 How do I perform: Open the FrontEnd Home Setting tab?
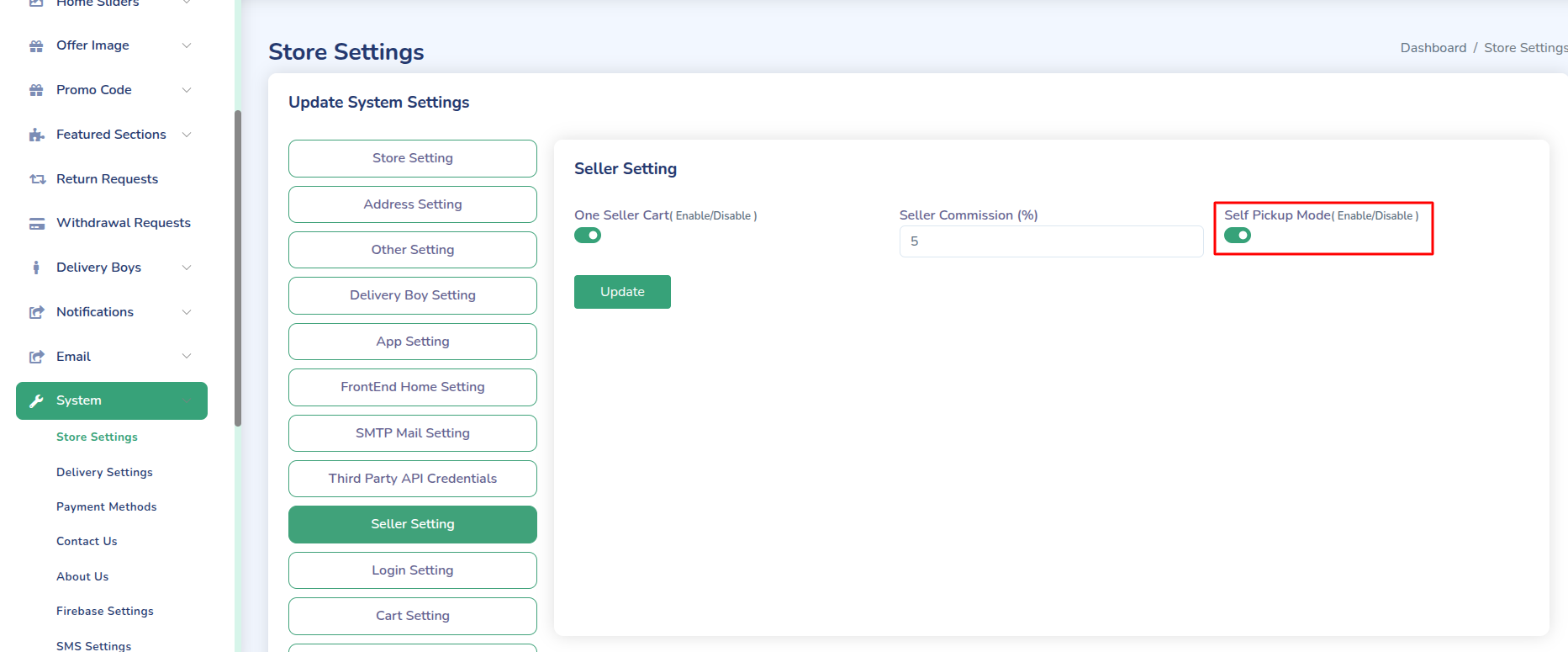tap(413, 387)
